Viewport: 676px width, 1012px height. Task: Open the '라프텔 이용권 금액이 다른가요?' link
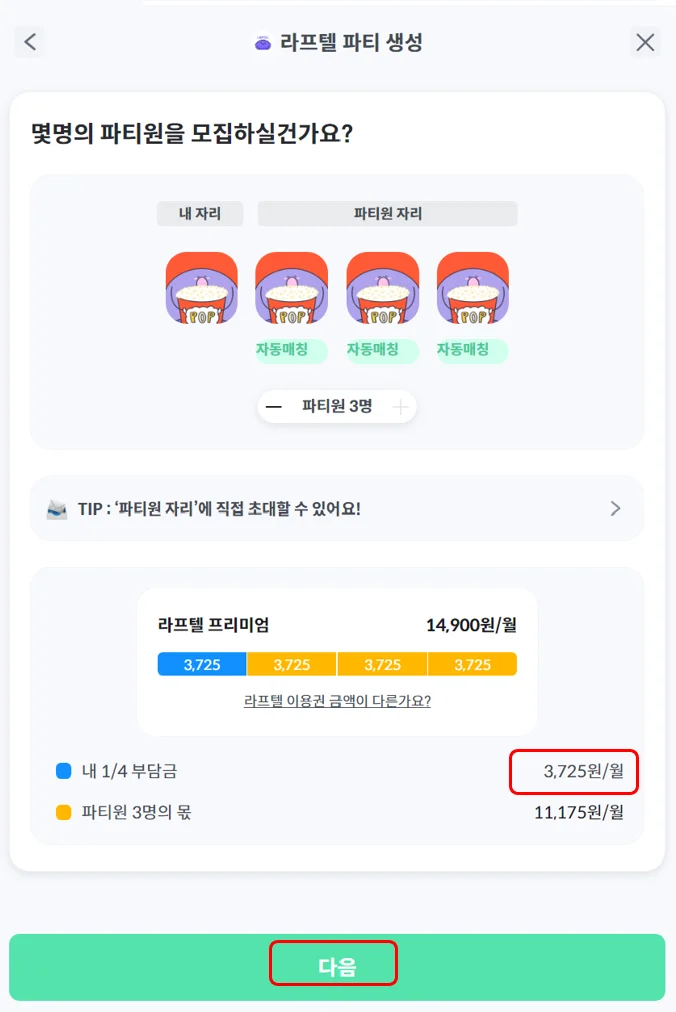[x=337, y=701]
